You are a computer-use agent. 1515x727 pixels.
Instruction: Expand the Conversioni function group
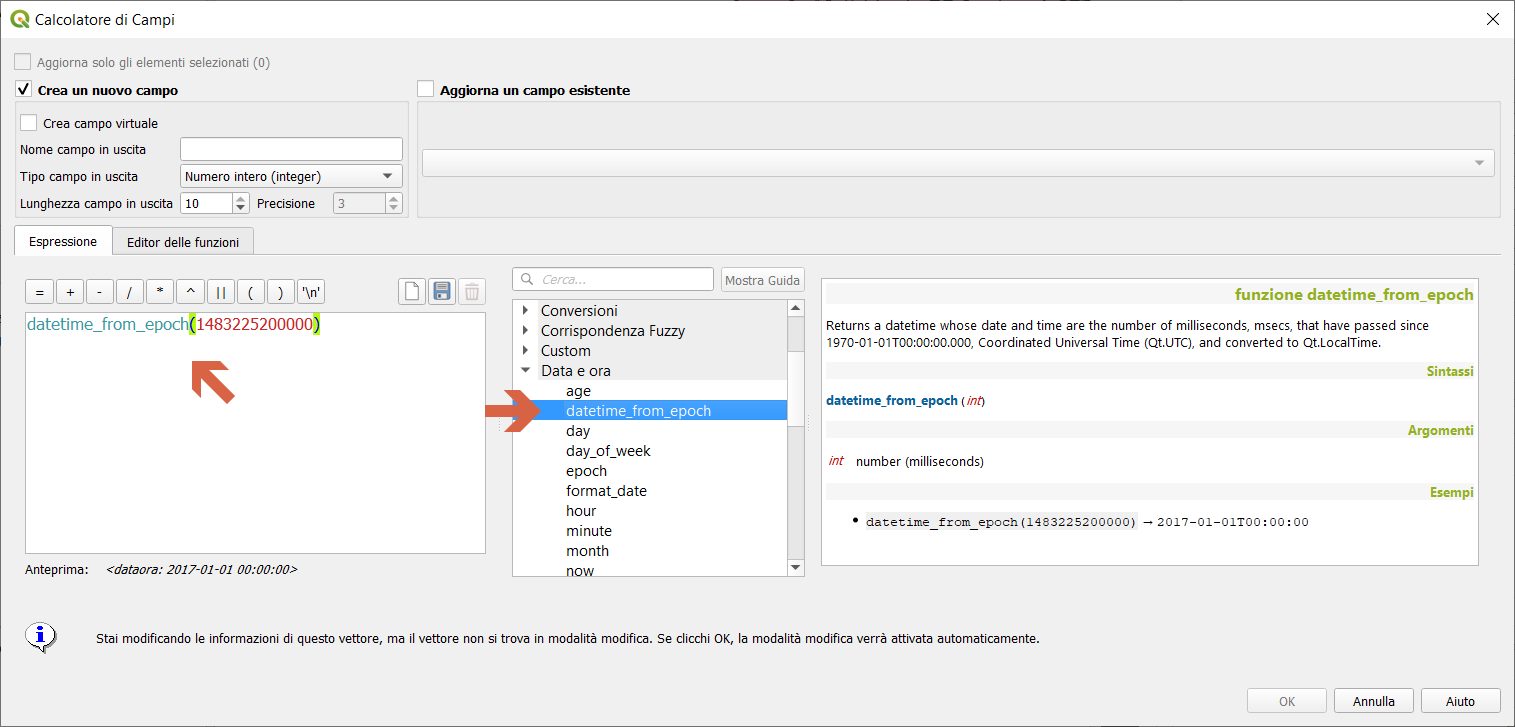526,311
